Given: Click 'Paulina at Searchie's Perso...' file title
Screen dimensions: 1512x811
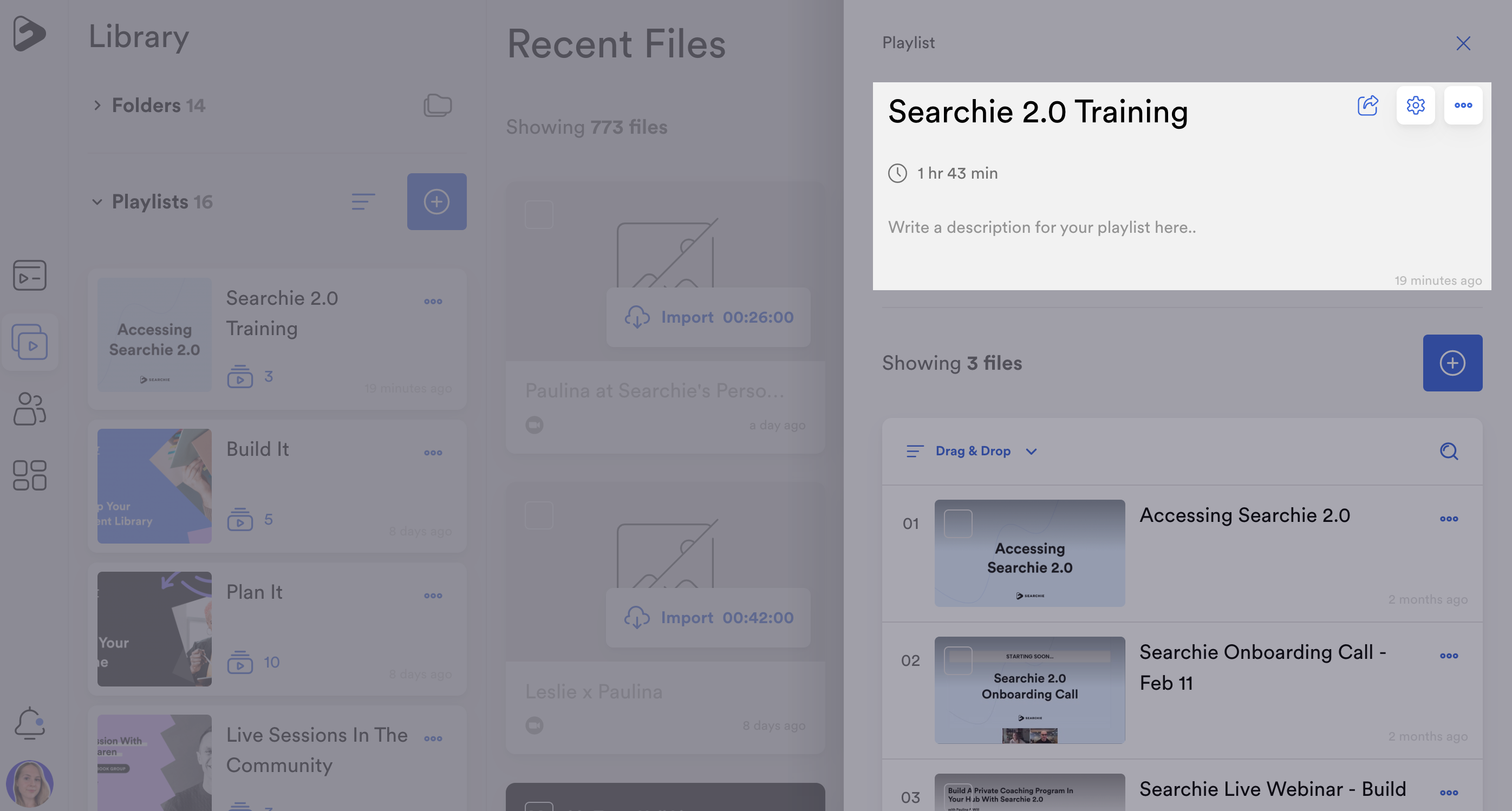Looking at the screenshot, I should pyautogui.click(x=654, y=391).
